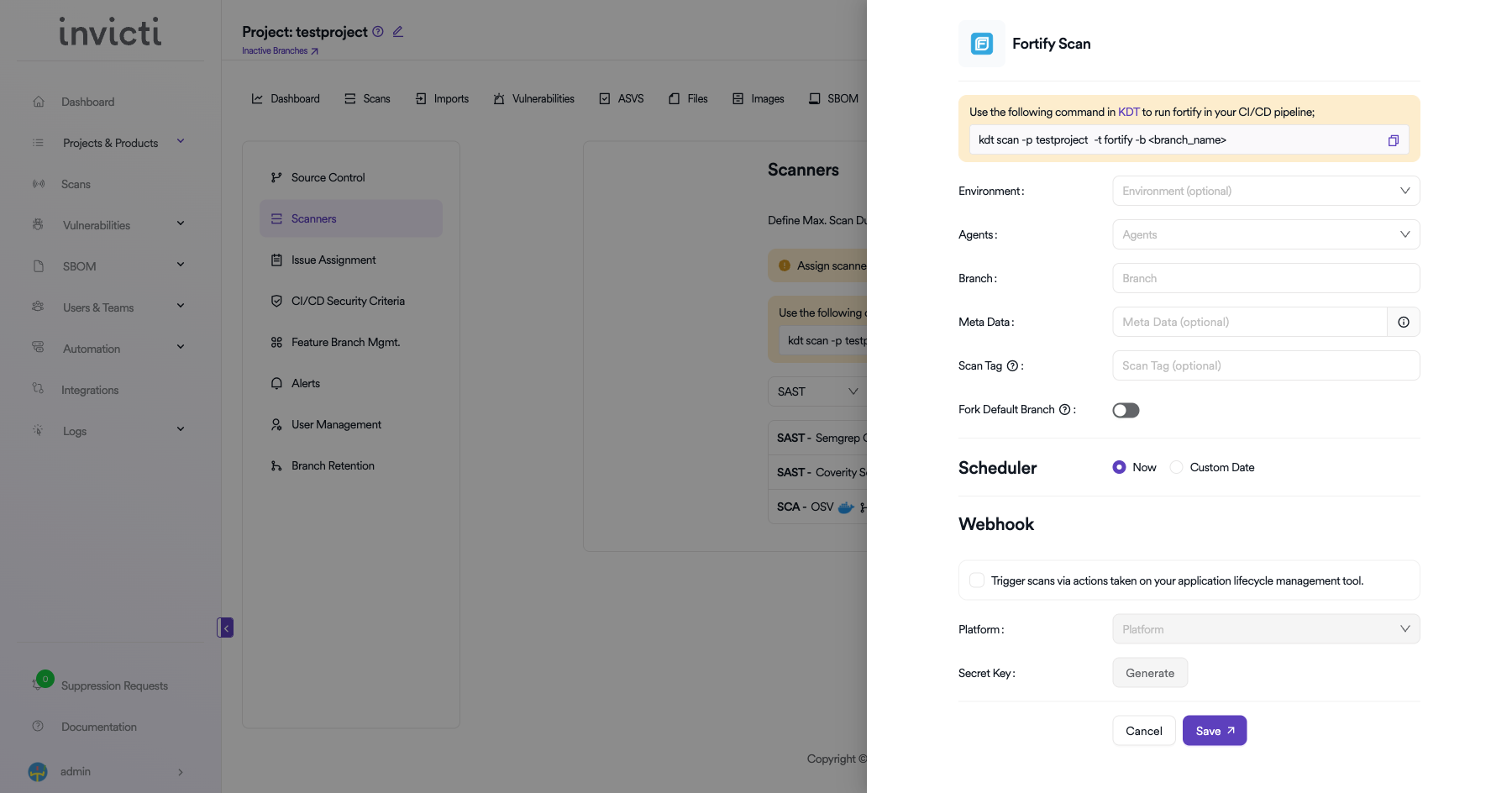This screenshot has height=793, width=1512.
Task: Expand Automation menu in sidebar
Action: 181,347
